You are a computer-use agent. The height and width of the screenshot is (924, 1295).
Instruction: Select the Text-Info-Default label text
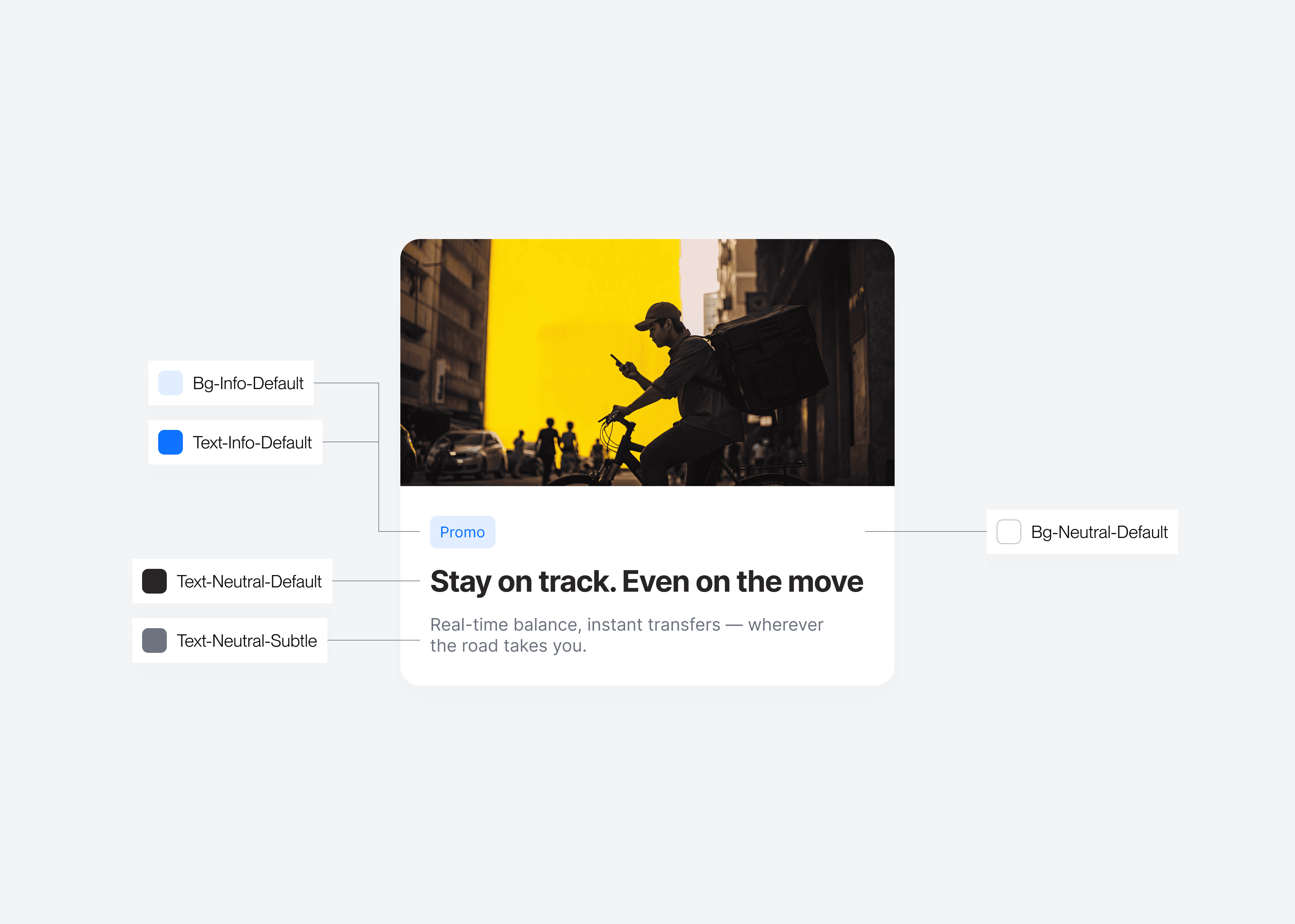[252, 442]
